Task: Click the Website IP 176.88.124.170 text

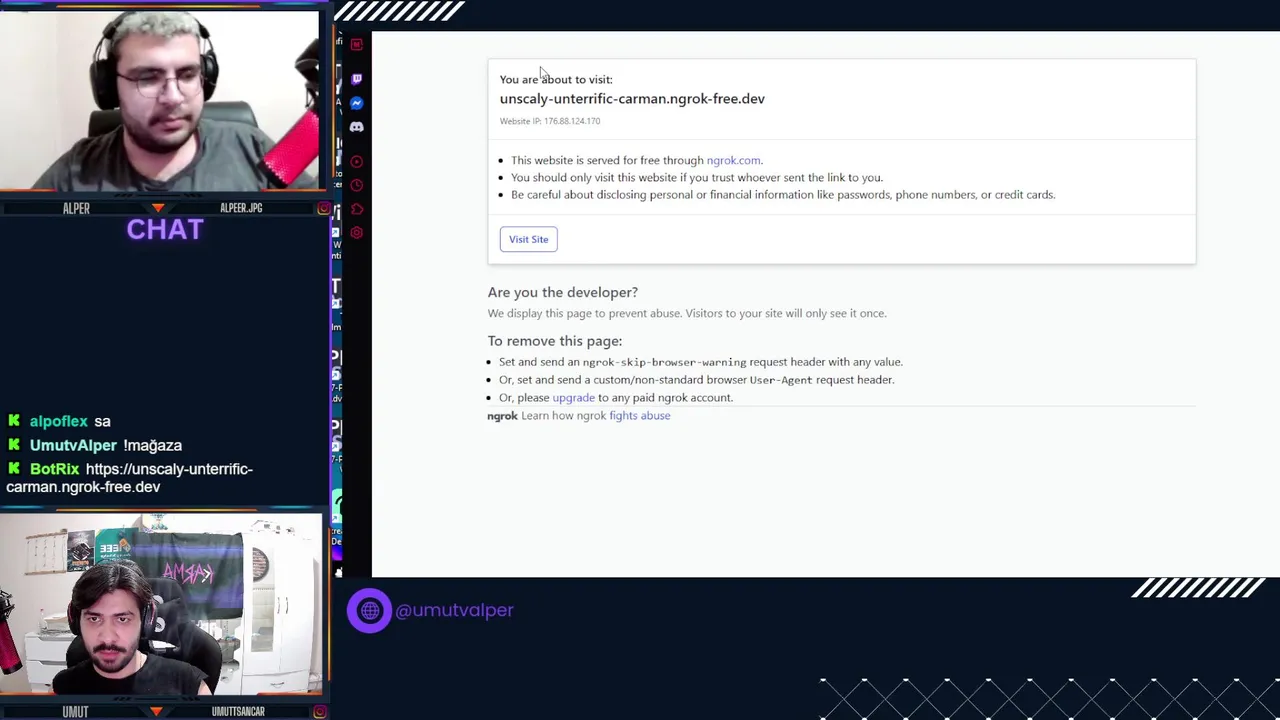Action: pyautogui.click(x=550, y=121)
